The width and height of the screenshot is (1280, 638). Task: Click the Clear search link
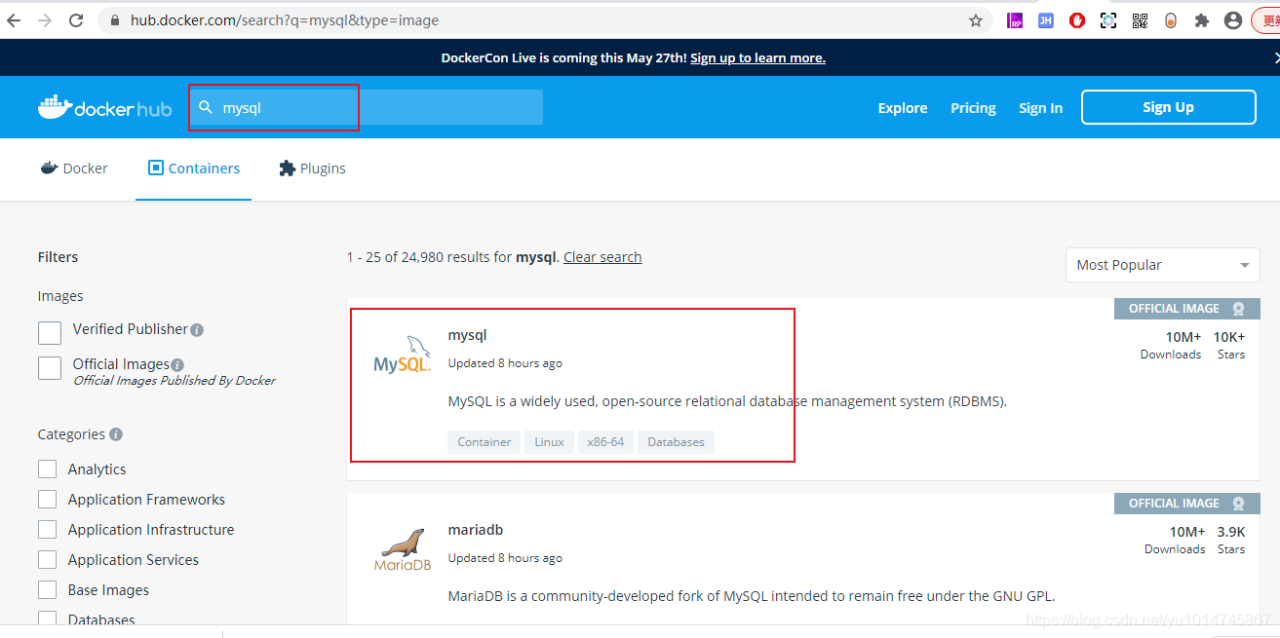[x=603, y=257]
